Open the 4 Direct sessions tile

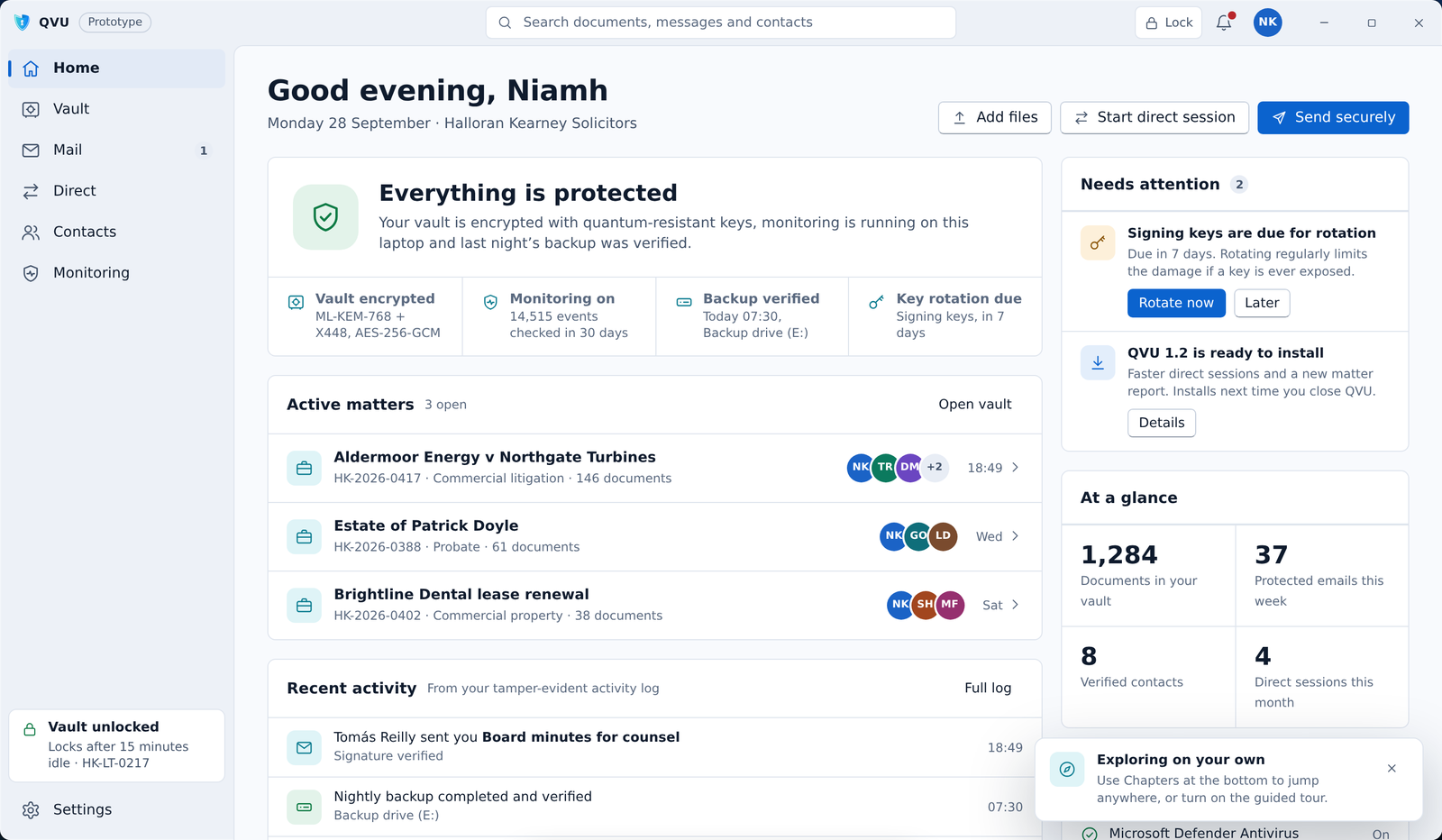pos(1322,677)
